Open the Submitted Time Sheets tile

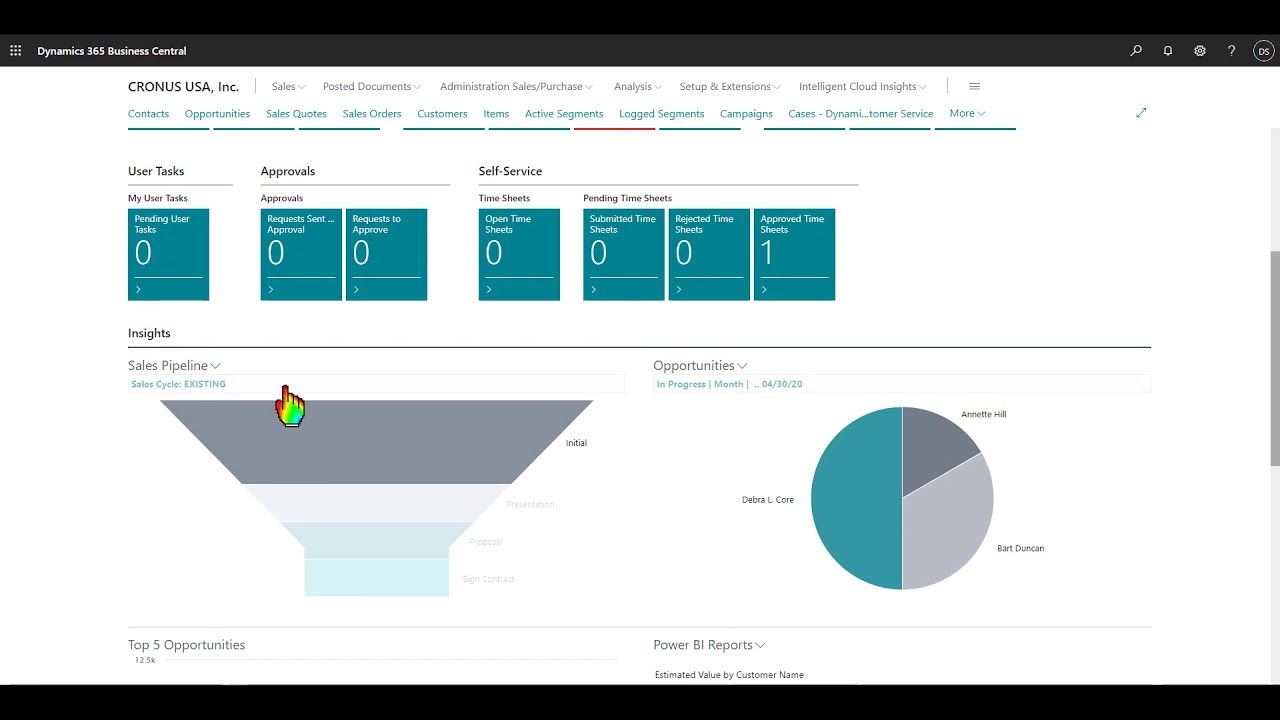tap(624, 254)
